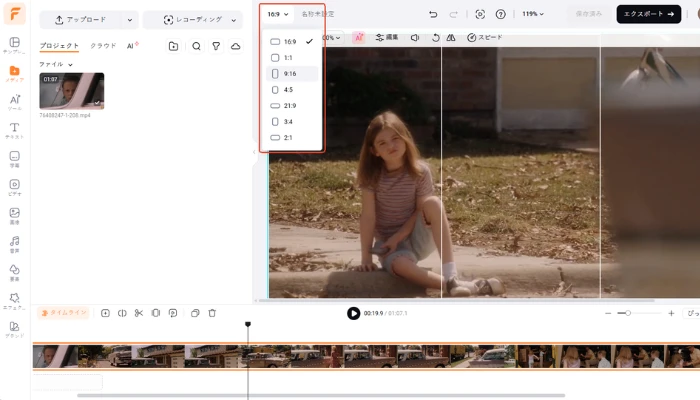Select the checked 16:9 ratio option
Screen dimensions: 700x400
click(x=291, y=41)
